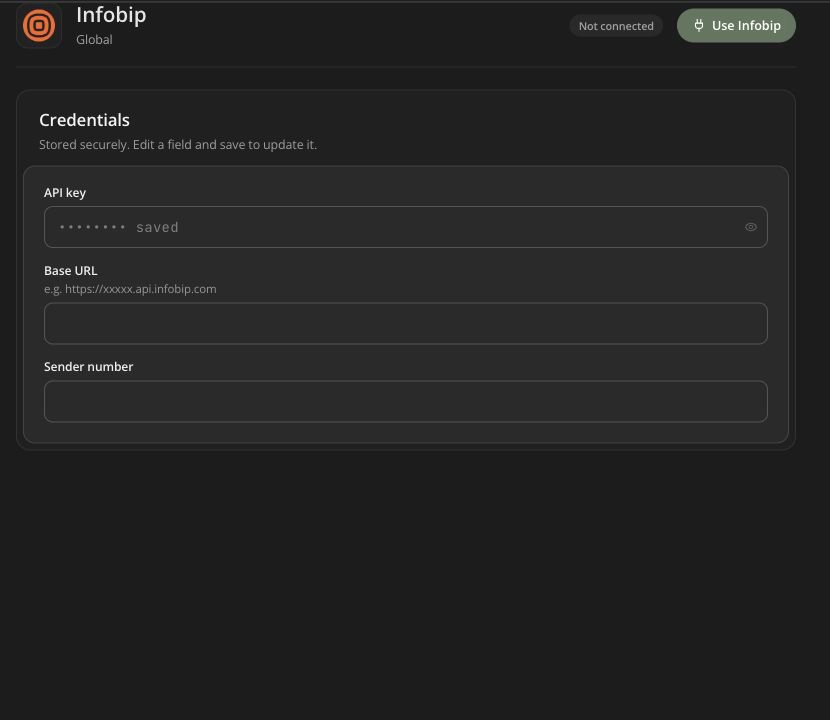Click the Sender number input field
The height and width of the screenshot is (720, 830).
coord(405,401)
